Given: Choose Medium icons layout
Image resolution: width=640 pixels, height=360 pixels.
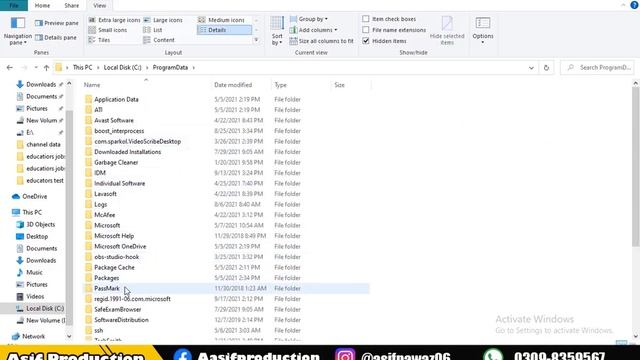Looking at the screenshot, I should [222, 20].
